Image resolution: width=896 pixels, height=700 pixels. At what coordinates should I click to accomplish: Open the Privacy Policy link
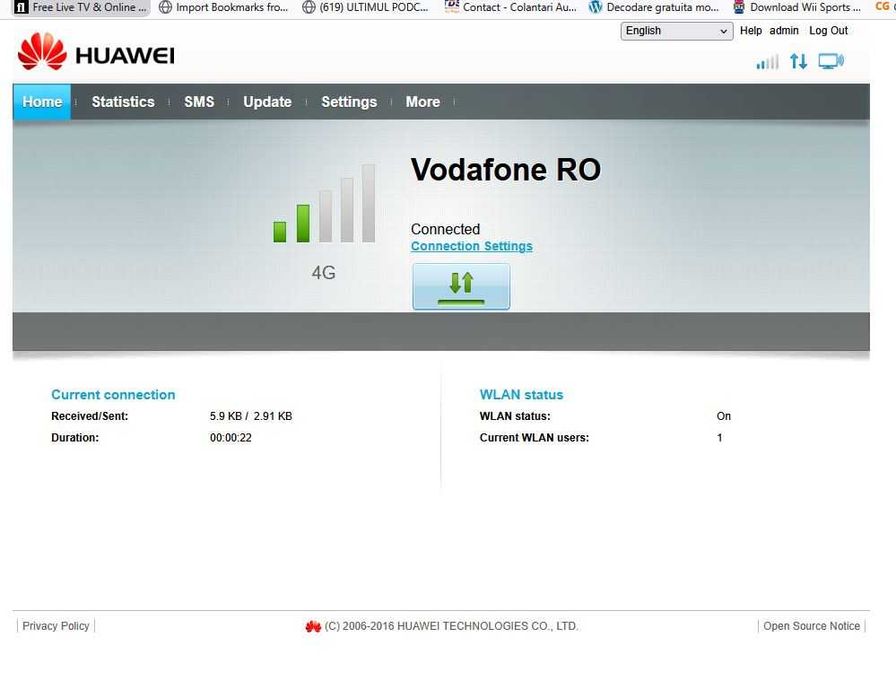pos(56,626)
